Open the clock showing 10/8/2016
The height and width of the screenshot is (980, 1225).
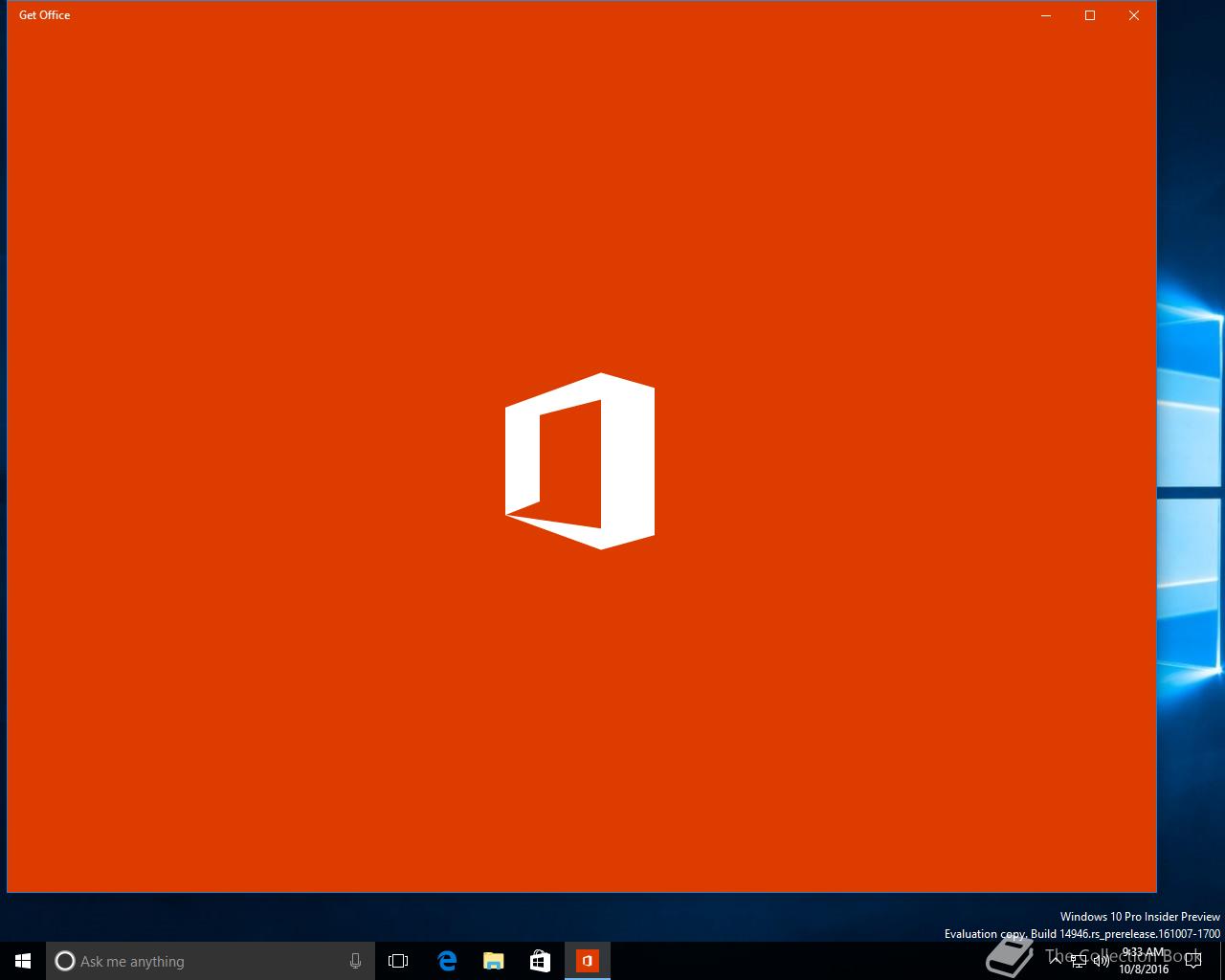(x=1144, y=961)
